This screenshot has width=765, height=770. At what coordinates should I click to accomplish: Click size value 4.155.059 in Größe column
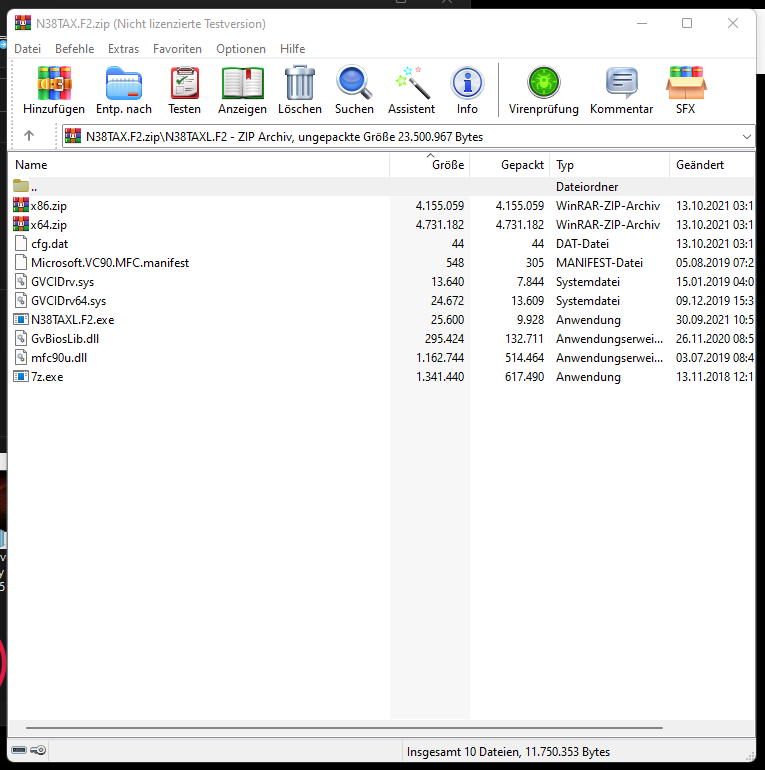coord(439,206)
